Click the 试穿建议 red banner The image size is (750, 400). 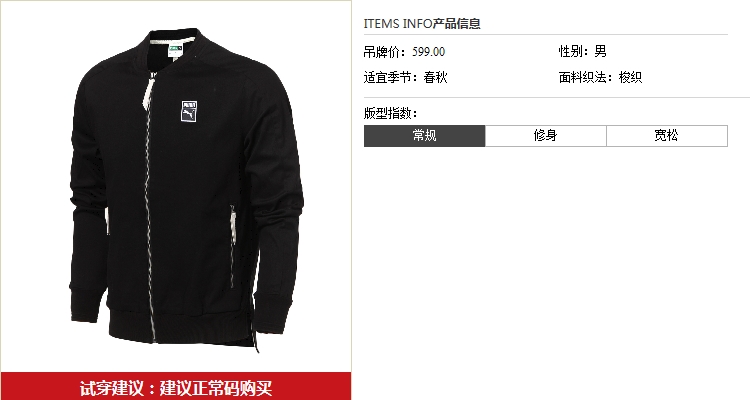(x=176, y=386)
